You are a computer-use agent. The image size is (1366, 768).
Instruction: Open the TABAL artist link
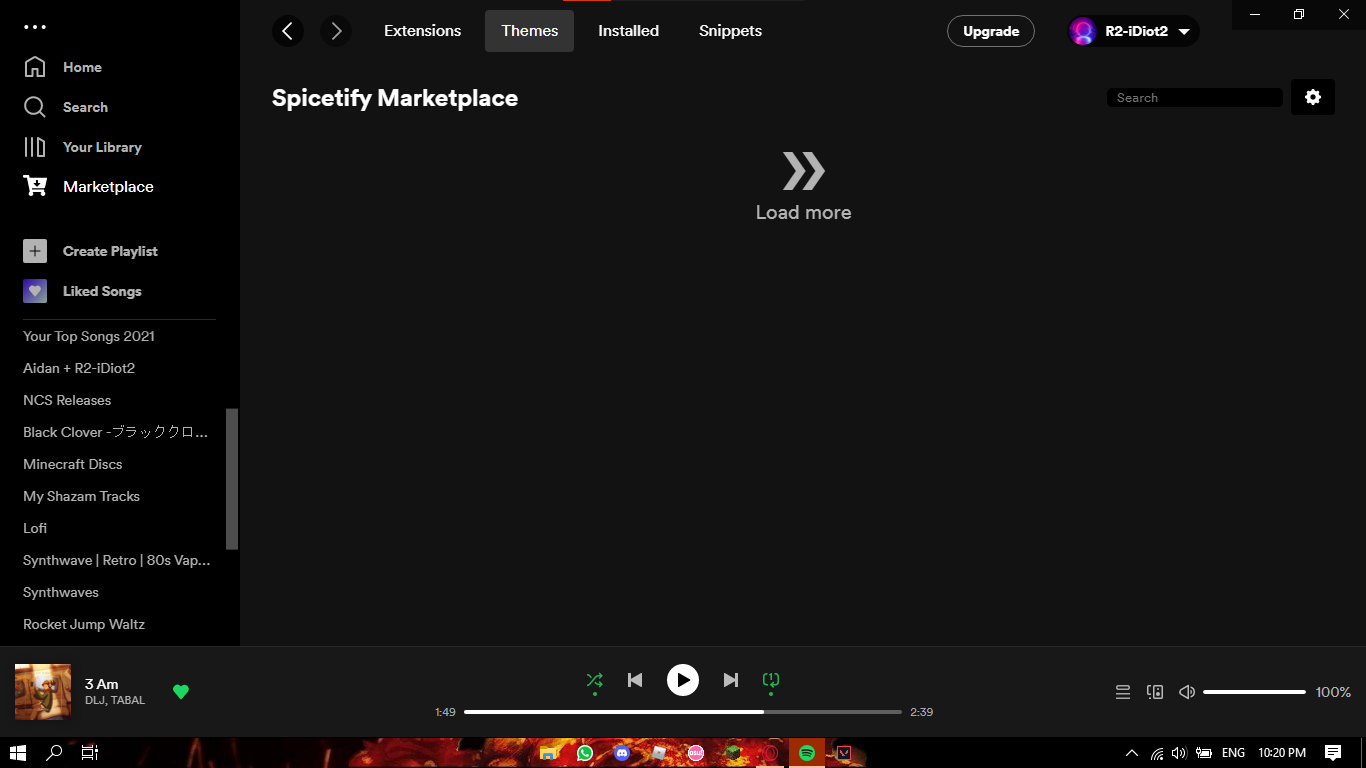click(128, 700)
